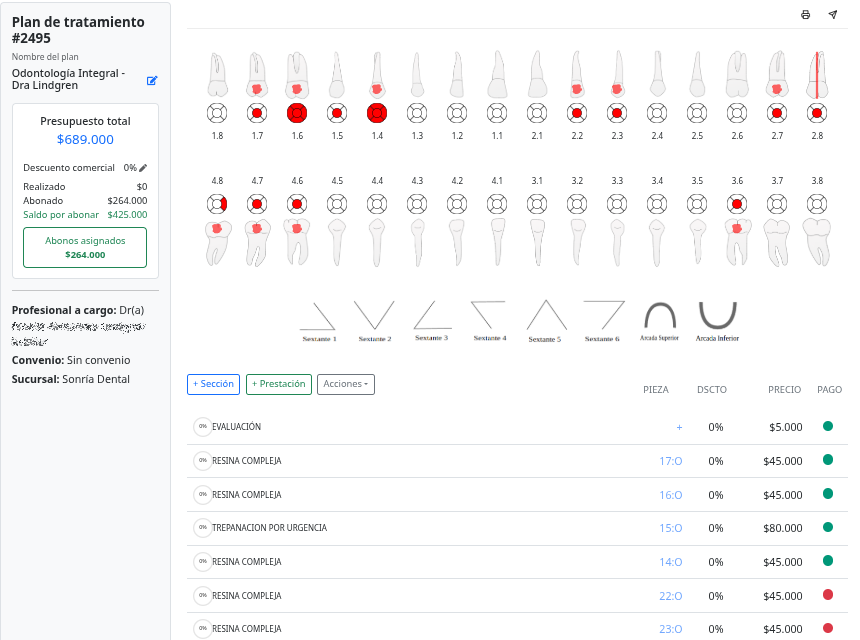Click the + Sección button
Image resolution: width=860 pixels, height=640 pixels.
pyautogui.click(x=213, y=384)
